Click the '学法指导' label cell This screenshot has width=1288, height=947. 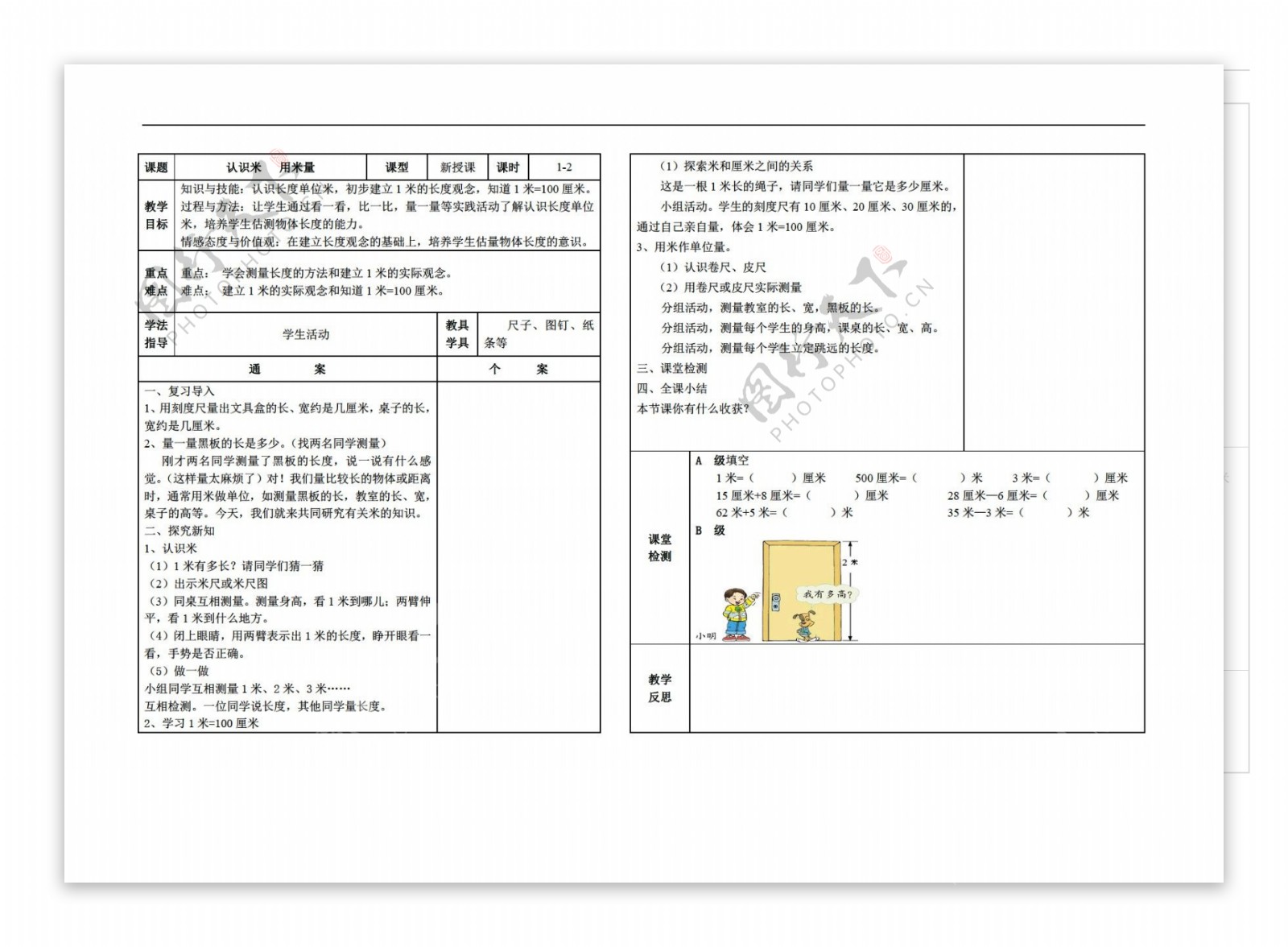coord(156,334)
